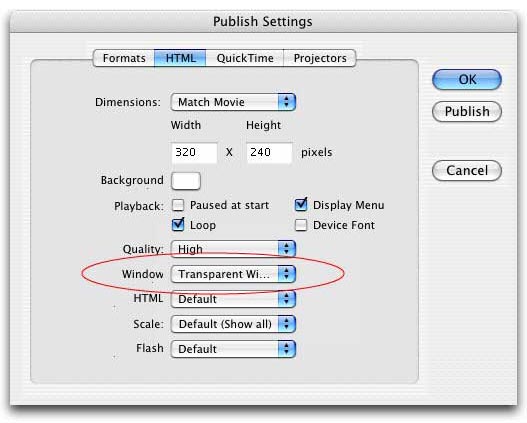
Task: Switch to the Formats tab
Action: click(124, 58)
